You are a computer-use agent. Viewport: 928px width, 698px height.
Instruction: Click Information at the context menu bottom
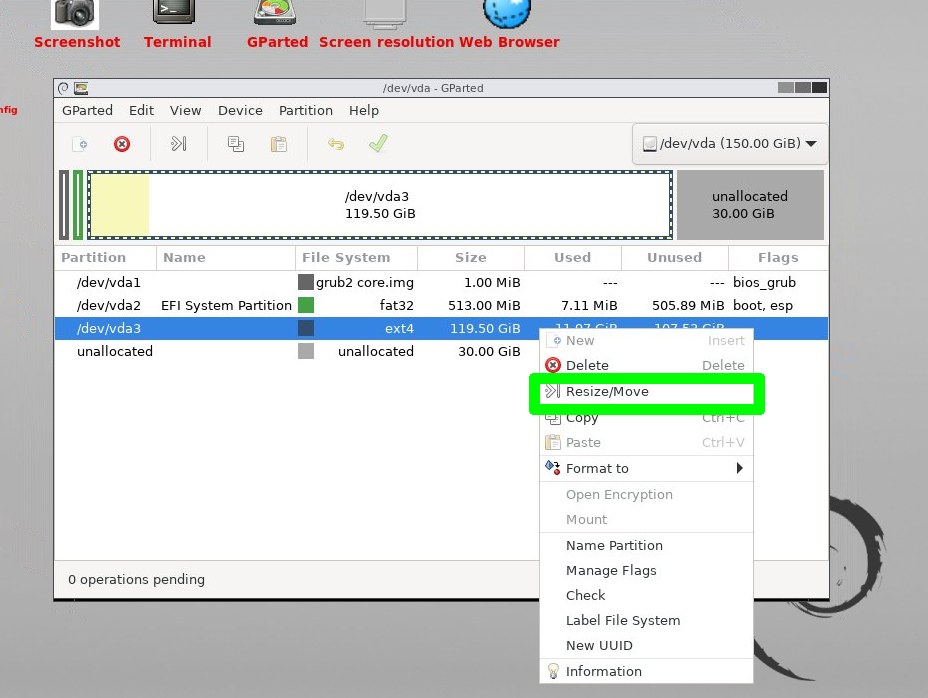603,671
